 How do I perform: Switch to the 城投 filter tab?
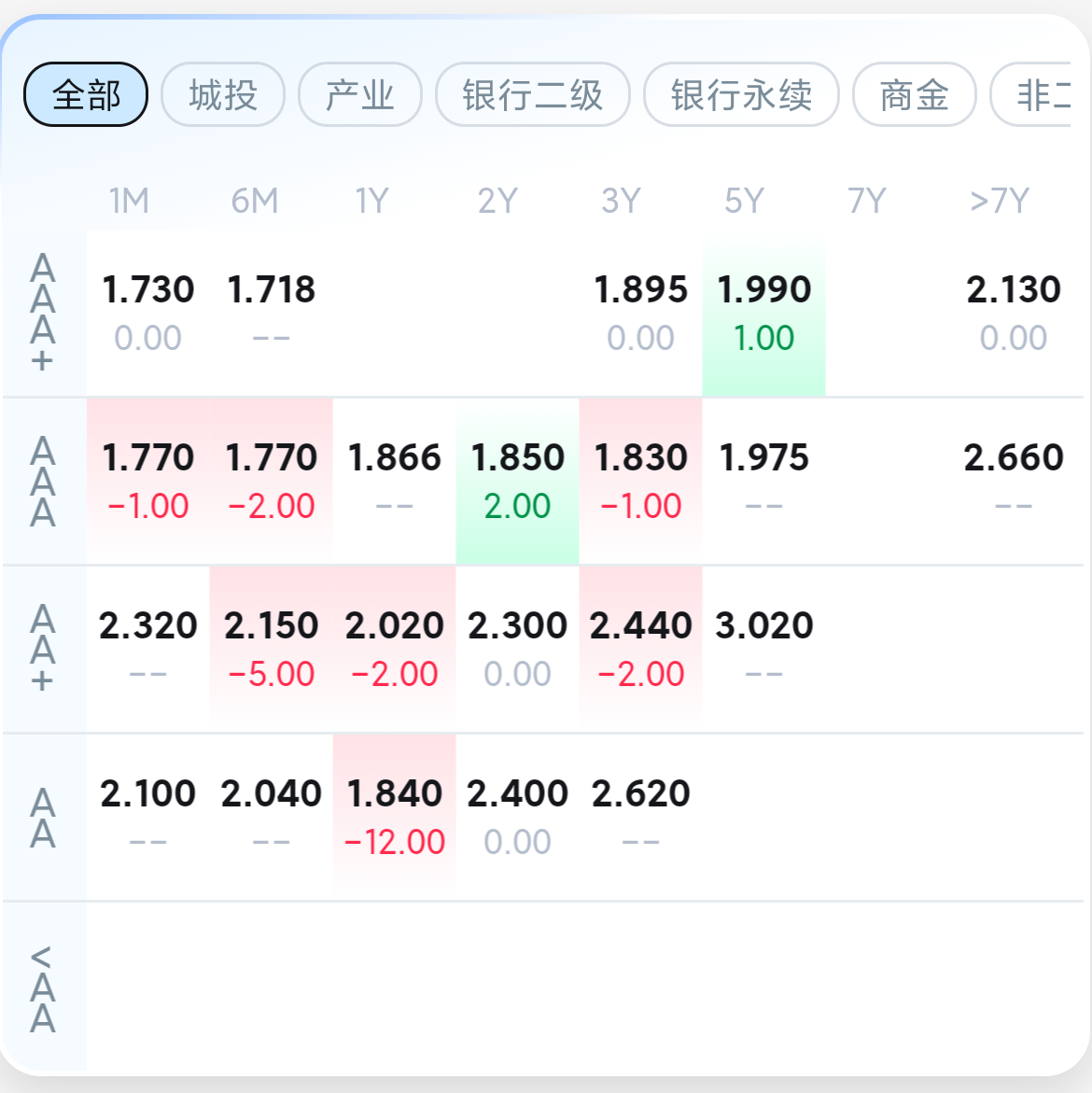pos(222,94)
